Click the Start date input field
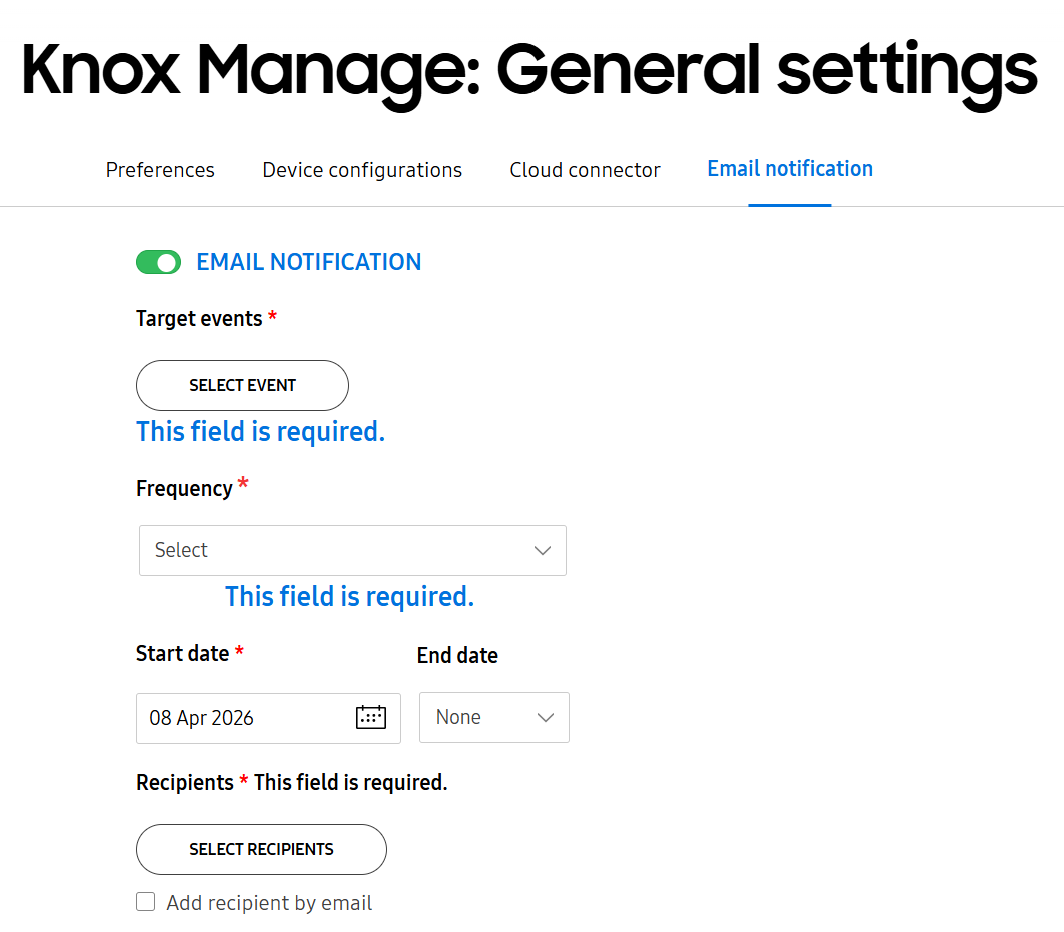This screenshot has height=932, width=1064. (268, 718)
